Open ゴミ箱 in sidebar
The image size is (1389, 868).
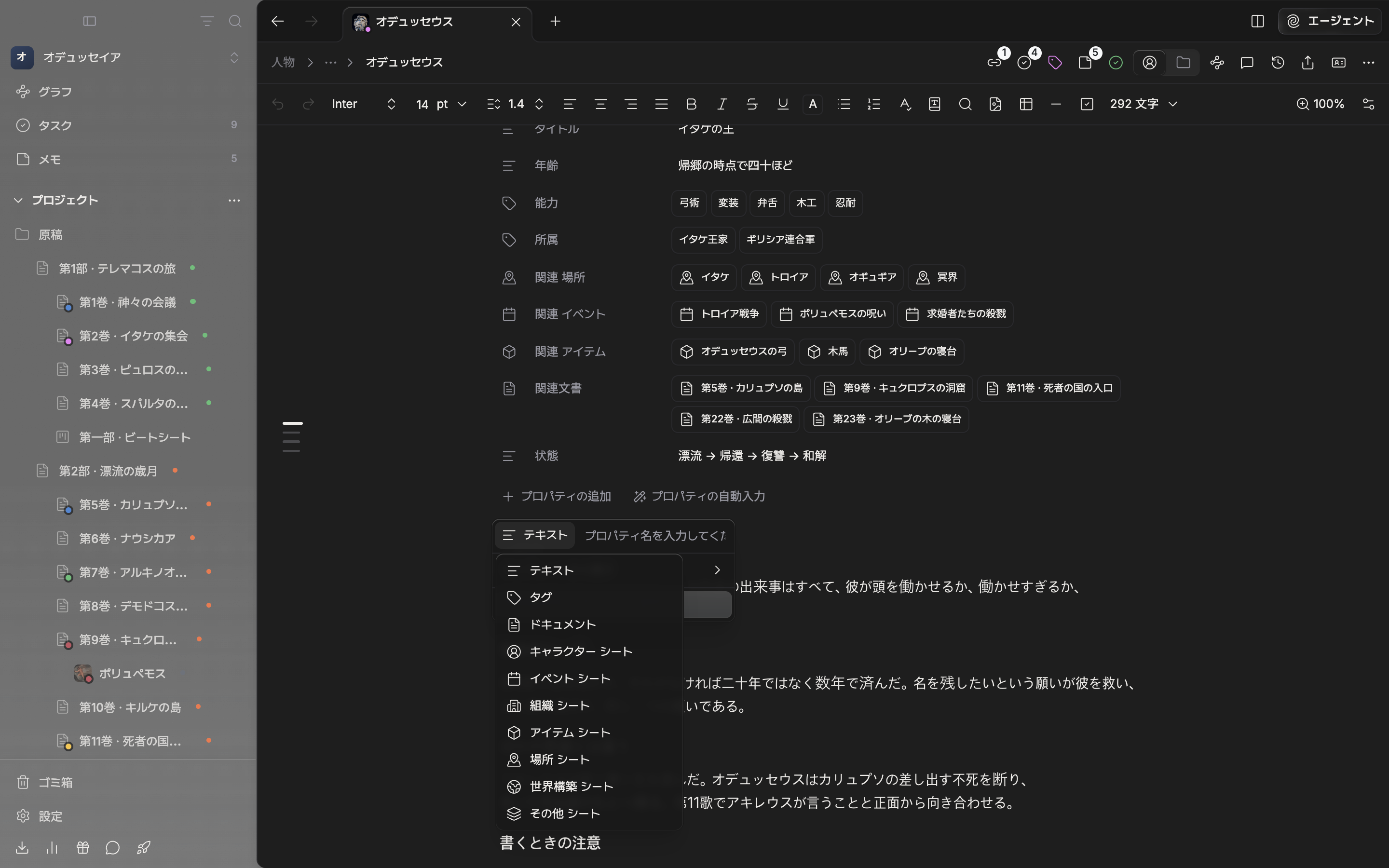point(128,782)
